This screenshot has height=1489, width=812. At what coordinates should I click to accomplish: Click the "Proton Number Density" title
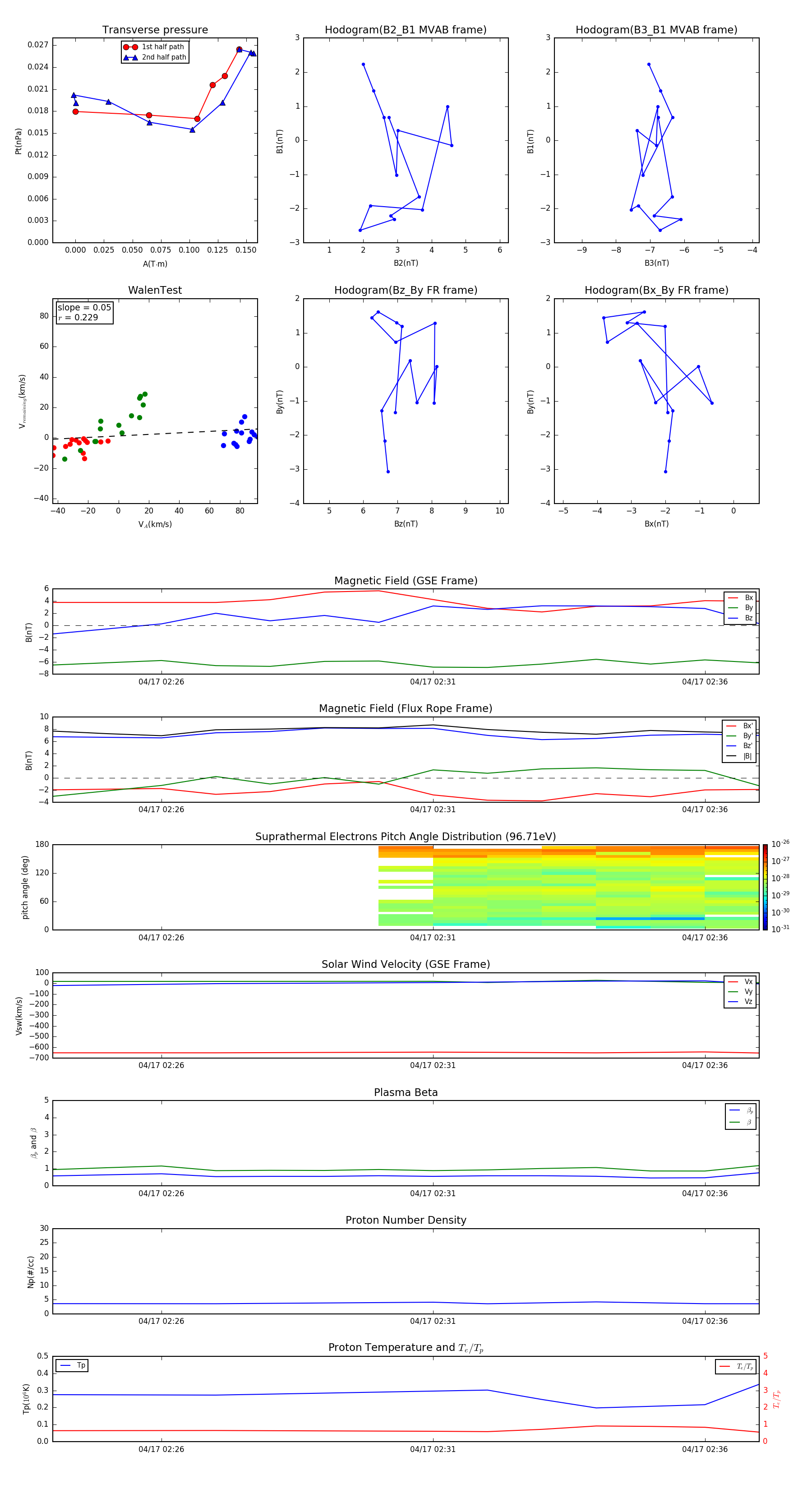pos(406,1221)
